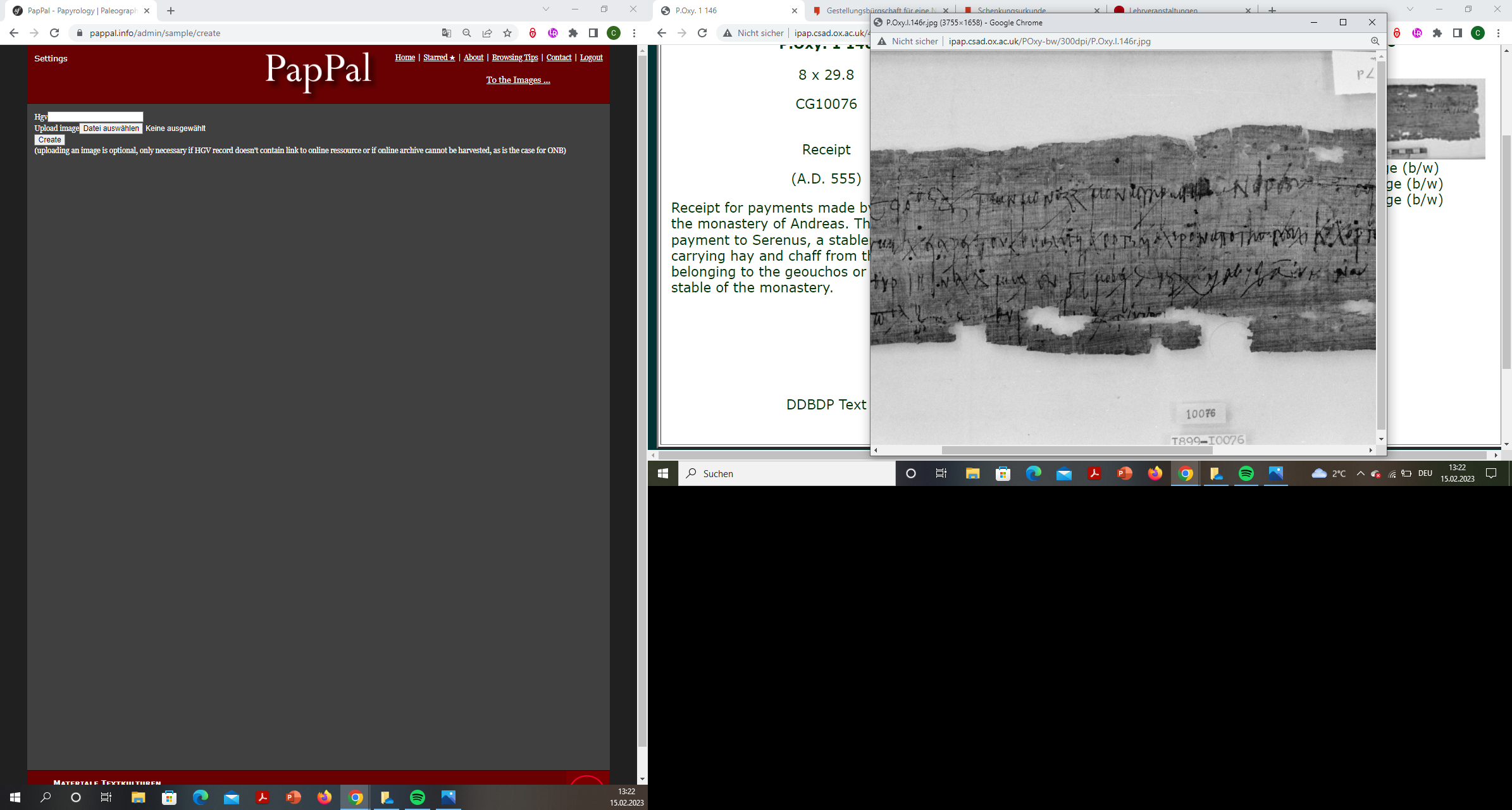
Task: Open File Explorer from the left taskbar
Action: coord(139,797)
